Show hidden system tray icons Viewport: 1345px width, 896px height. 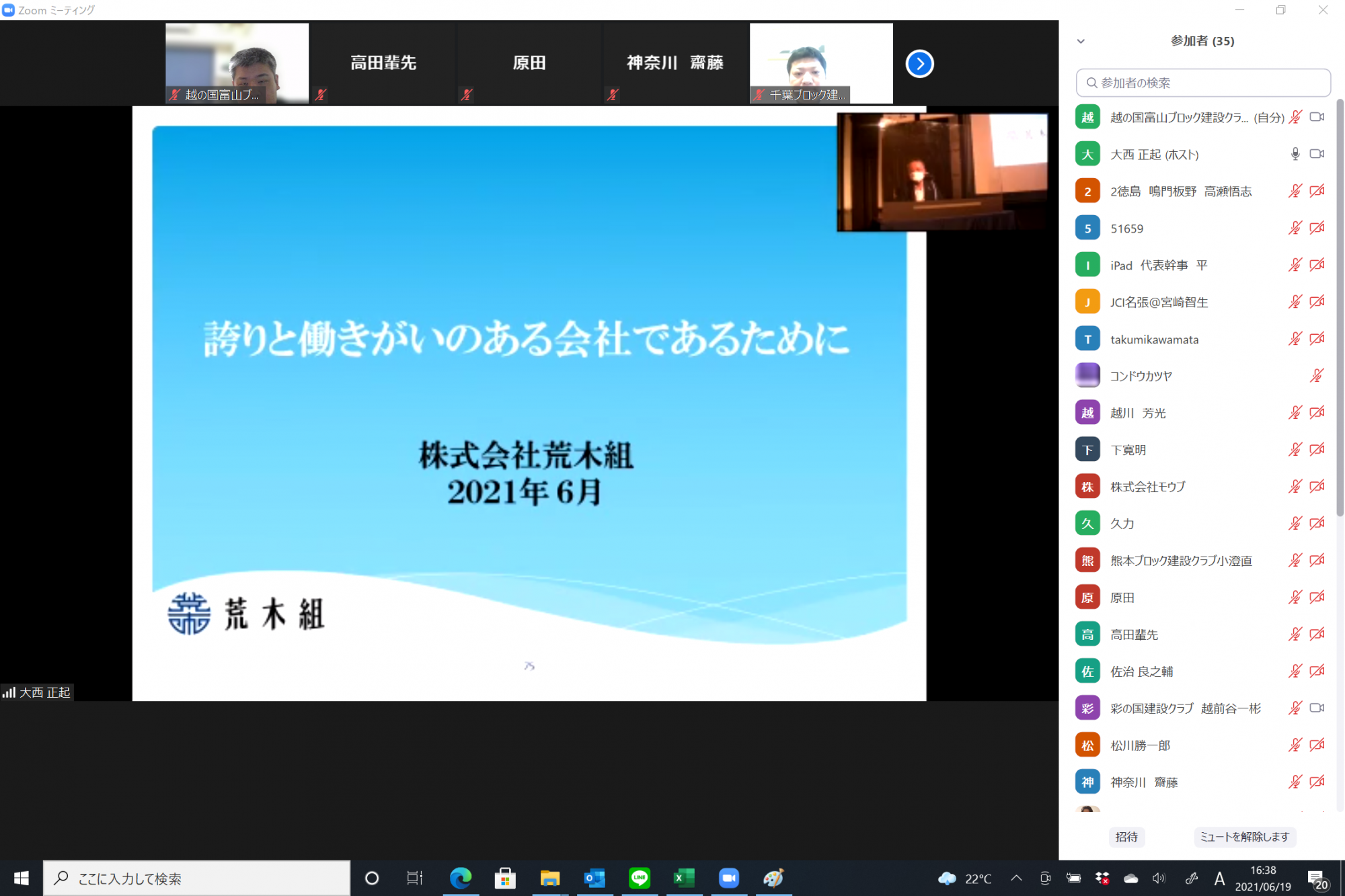click(1016, 878)
